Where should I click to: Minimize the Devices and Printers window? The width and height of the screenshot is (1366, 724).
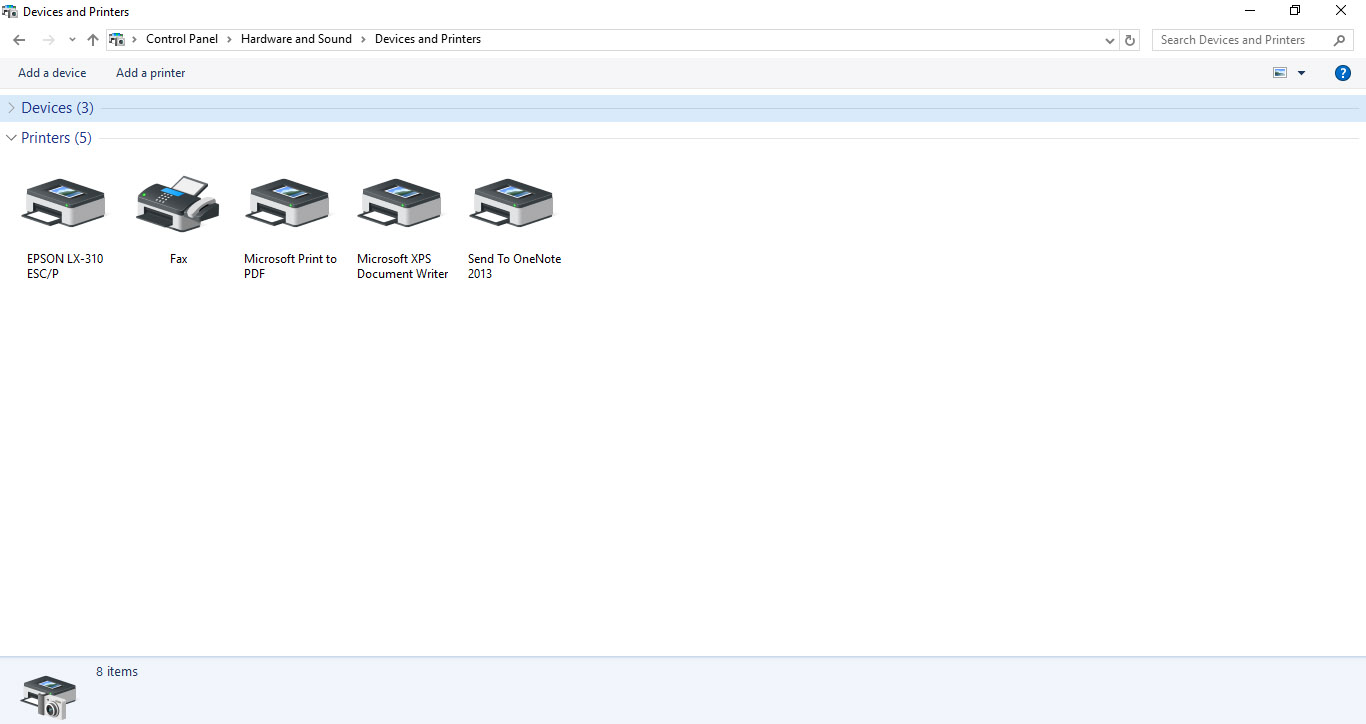pos(1250,11)
